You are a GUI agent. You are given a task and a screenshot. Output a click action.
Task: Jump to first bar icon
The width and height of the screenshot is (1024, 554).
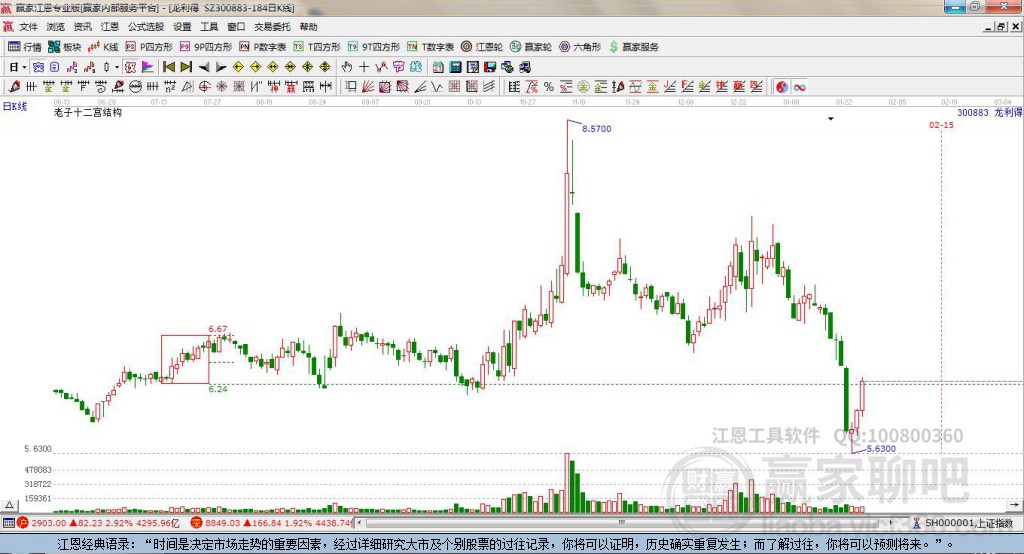click(168, 67)
